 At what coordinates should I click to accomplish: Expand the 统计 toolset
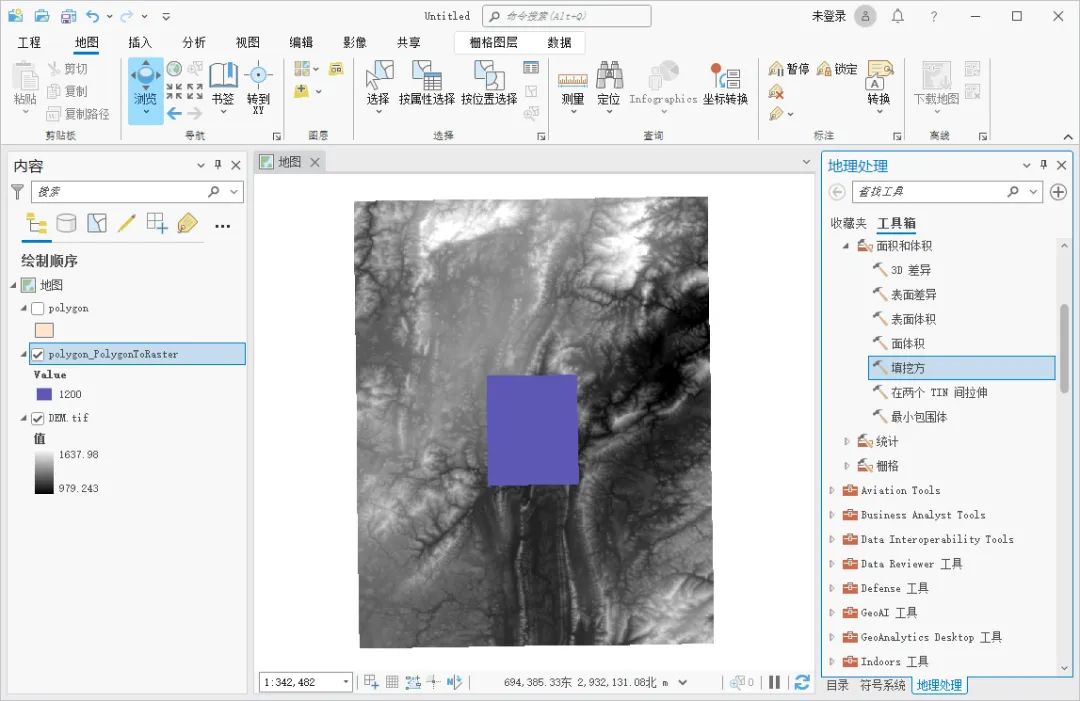click(x=847, y=441)
